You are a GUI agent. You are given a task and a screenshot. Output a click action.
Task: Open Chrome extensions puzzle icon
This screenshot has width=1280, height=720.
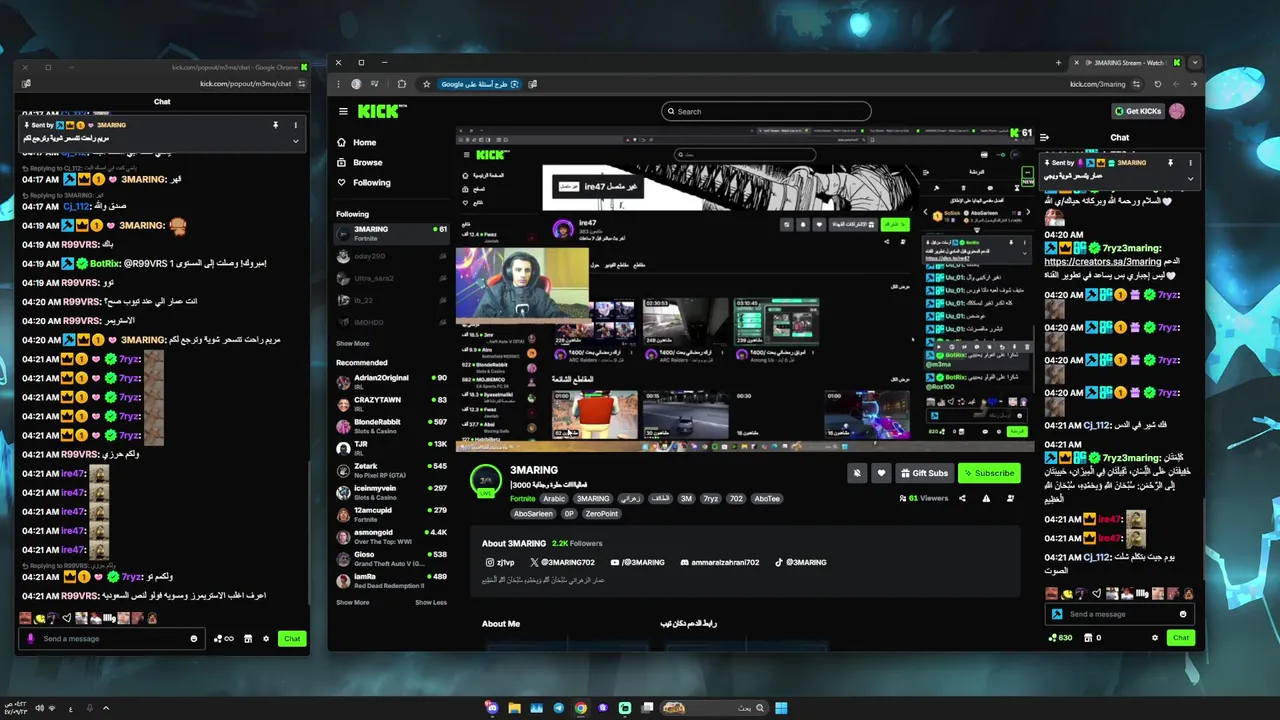[x=401, y=84]
